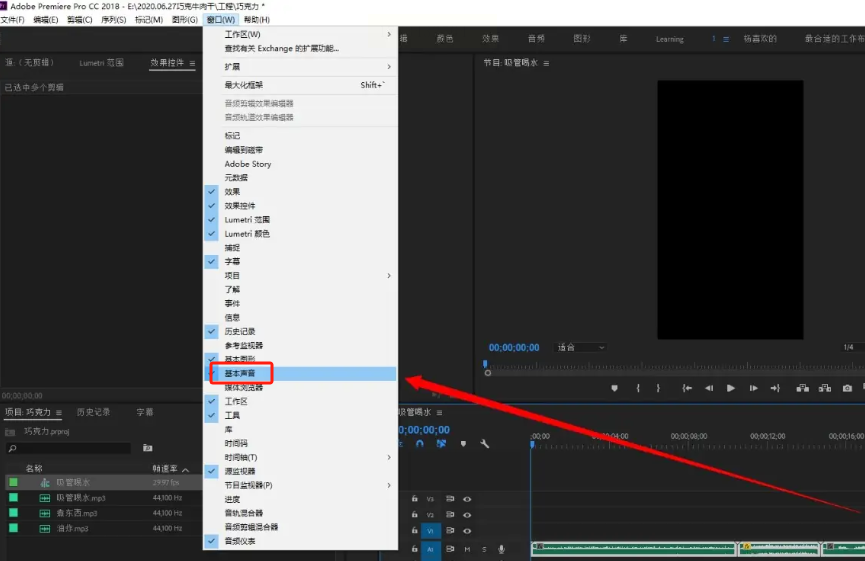
Task: Toggle linked selection in the timeline
Action: click(441, 444)
